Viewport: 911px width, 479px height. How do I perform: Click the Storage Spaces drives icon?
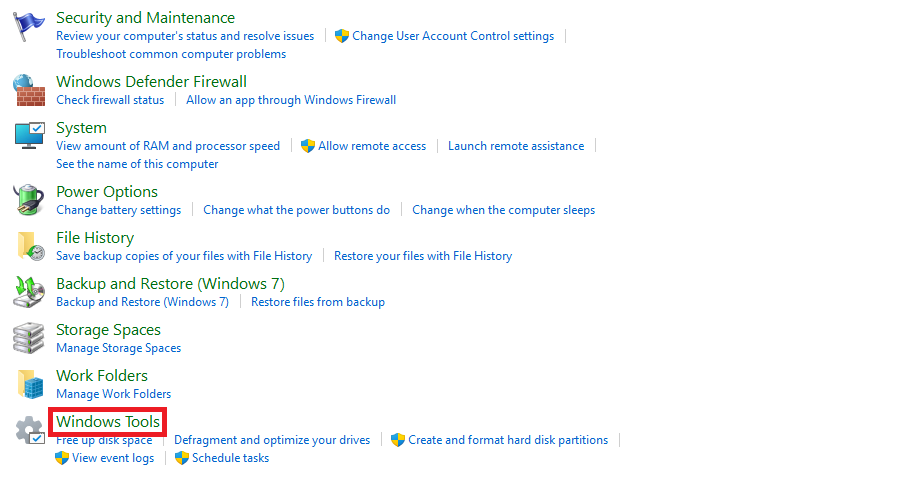coord(29,338)
